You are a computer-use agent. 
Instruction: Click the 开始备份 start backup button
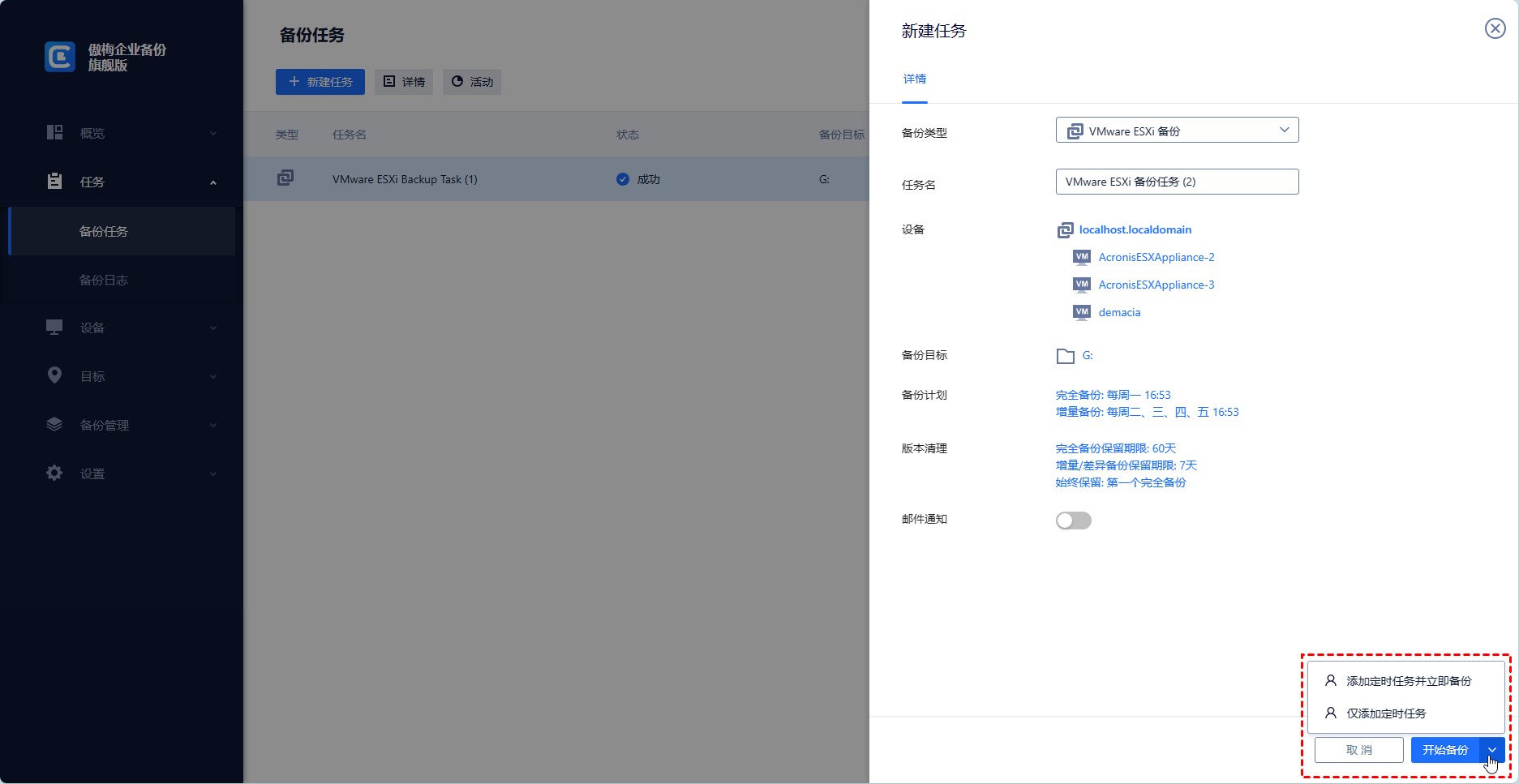[x=1445, y=750]
